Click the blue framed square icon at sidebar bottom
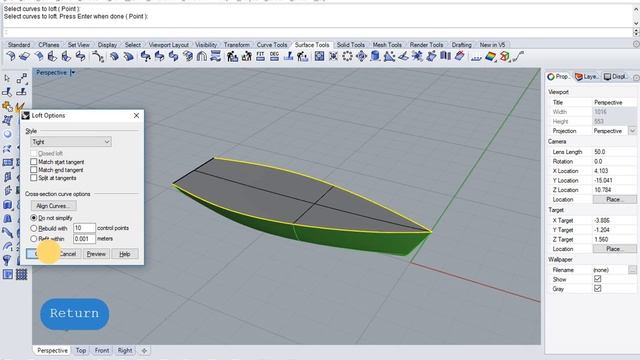 (7, 274)
